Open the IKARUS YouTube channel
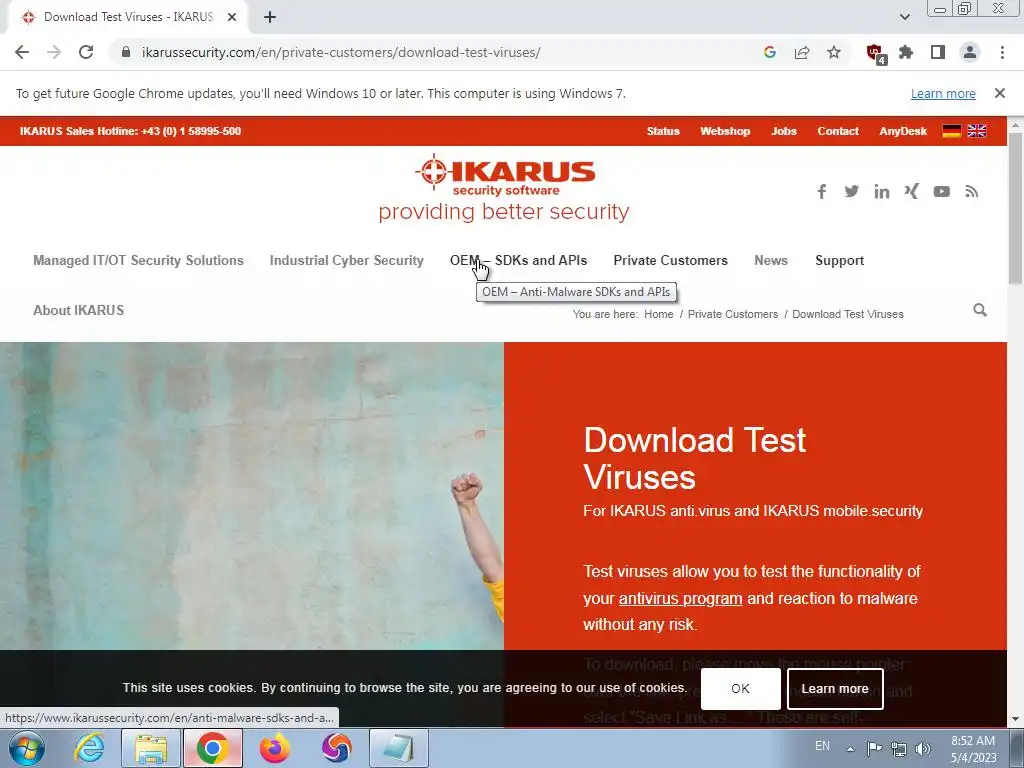Image resolution: width=1024 pixels, height=768 pixels. [941, 191]
